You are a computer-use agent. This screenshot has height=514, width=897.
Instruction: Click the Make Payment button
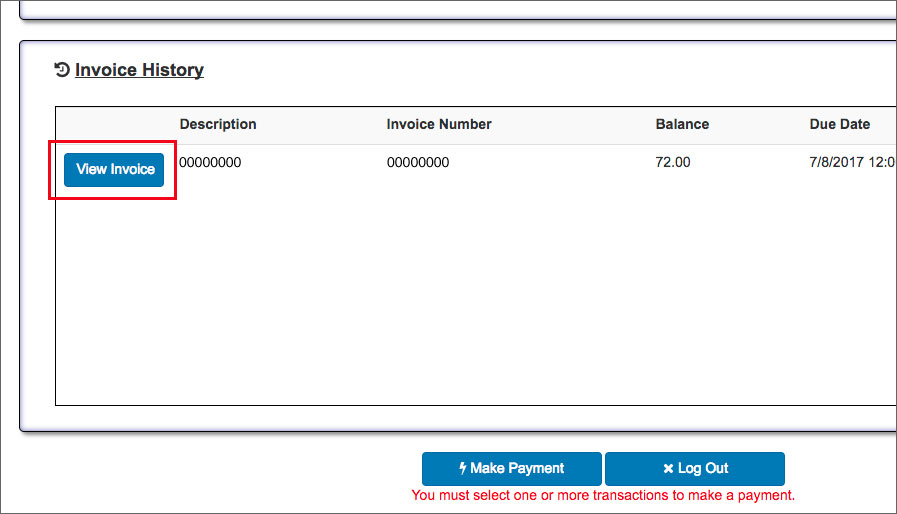click(511, 469)
